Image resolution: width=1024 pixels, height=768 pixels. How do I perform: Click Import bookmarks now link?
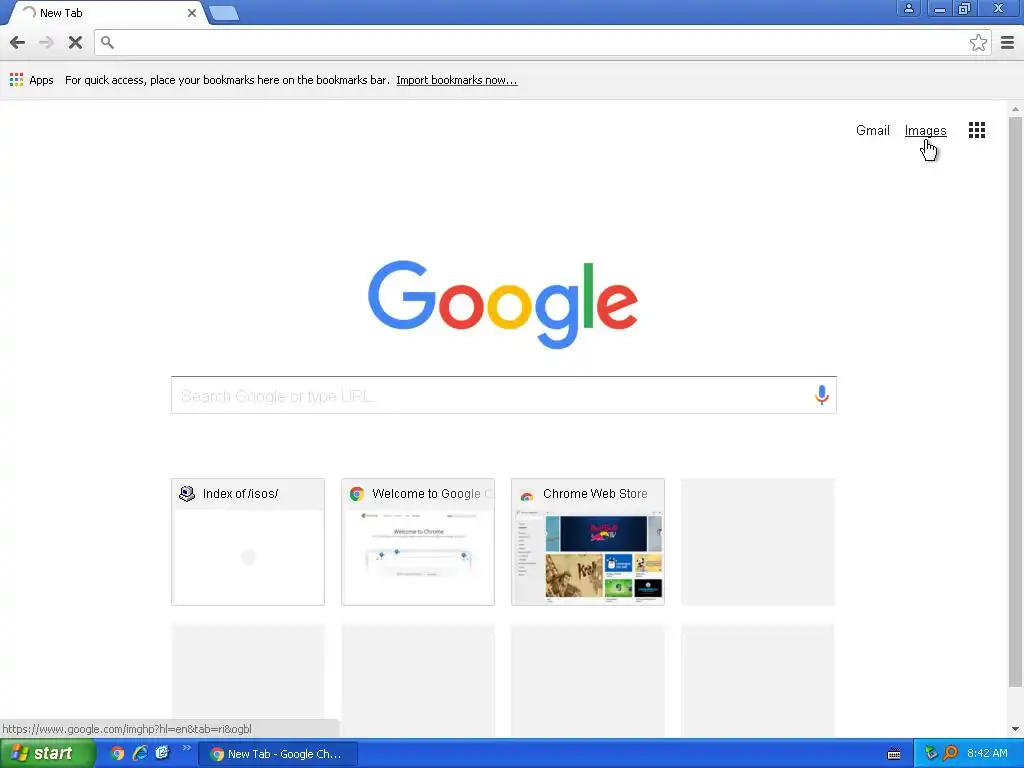[456, 80]
